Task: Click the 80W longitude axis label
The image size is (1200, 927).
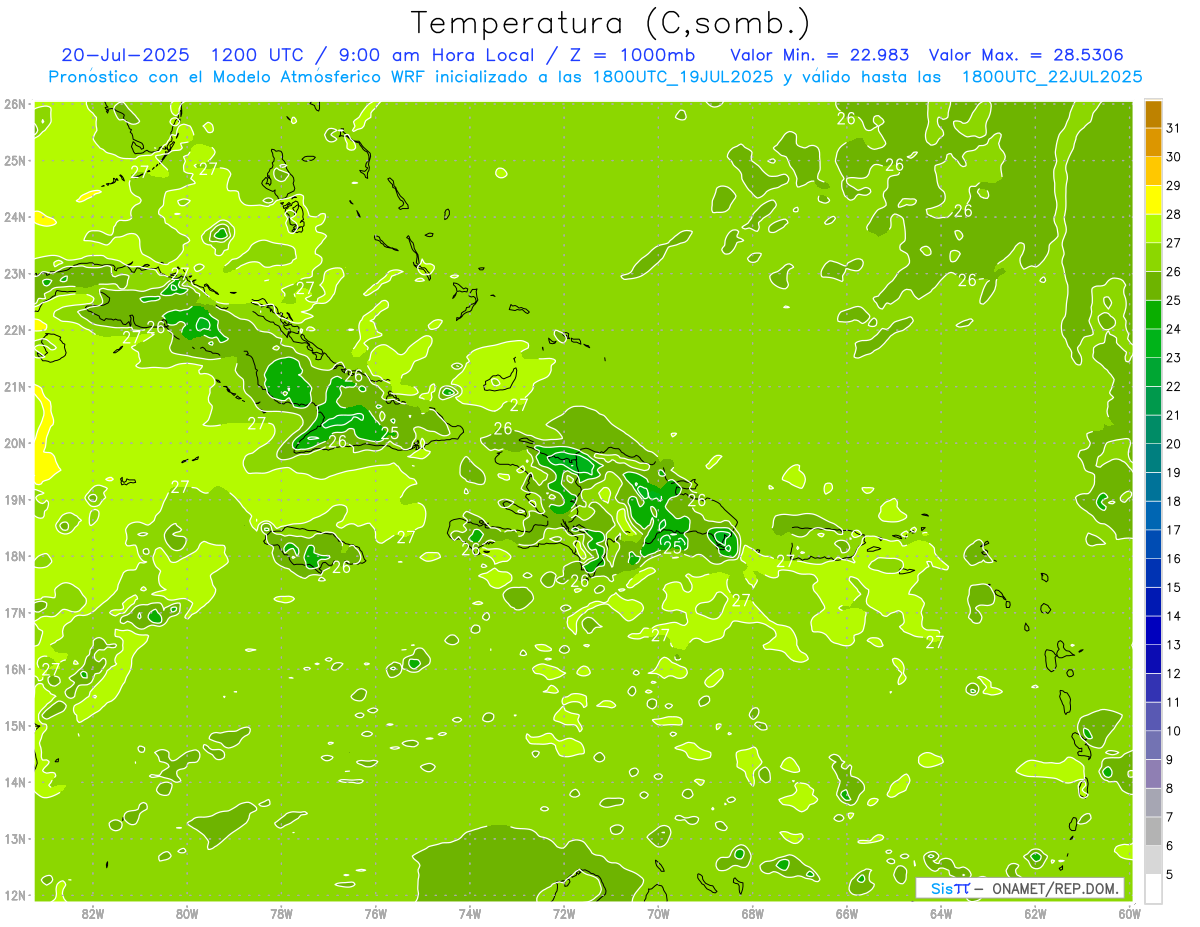Action: tap(187, 914)
